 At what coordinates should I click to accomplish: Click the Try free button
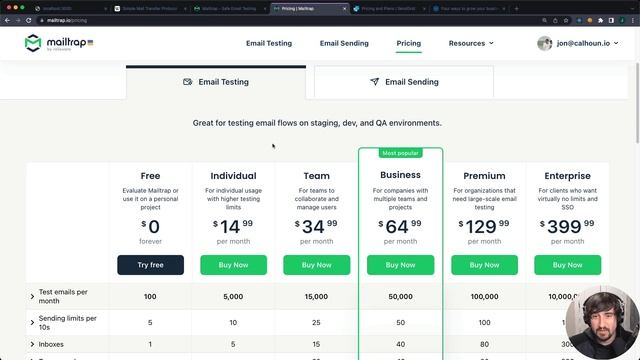(151, 265)
